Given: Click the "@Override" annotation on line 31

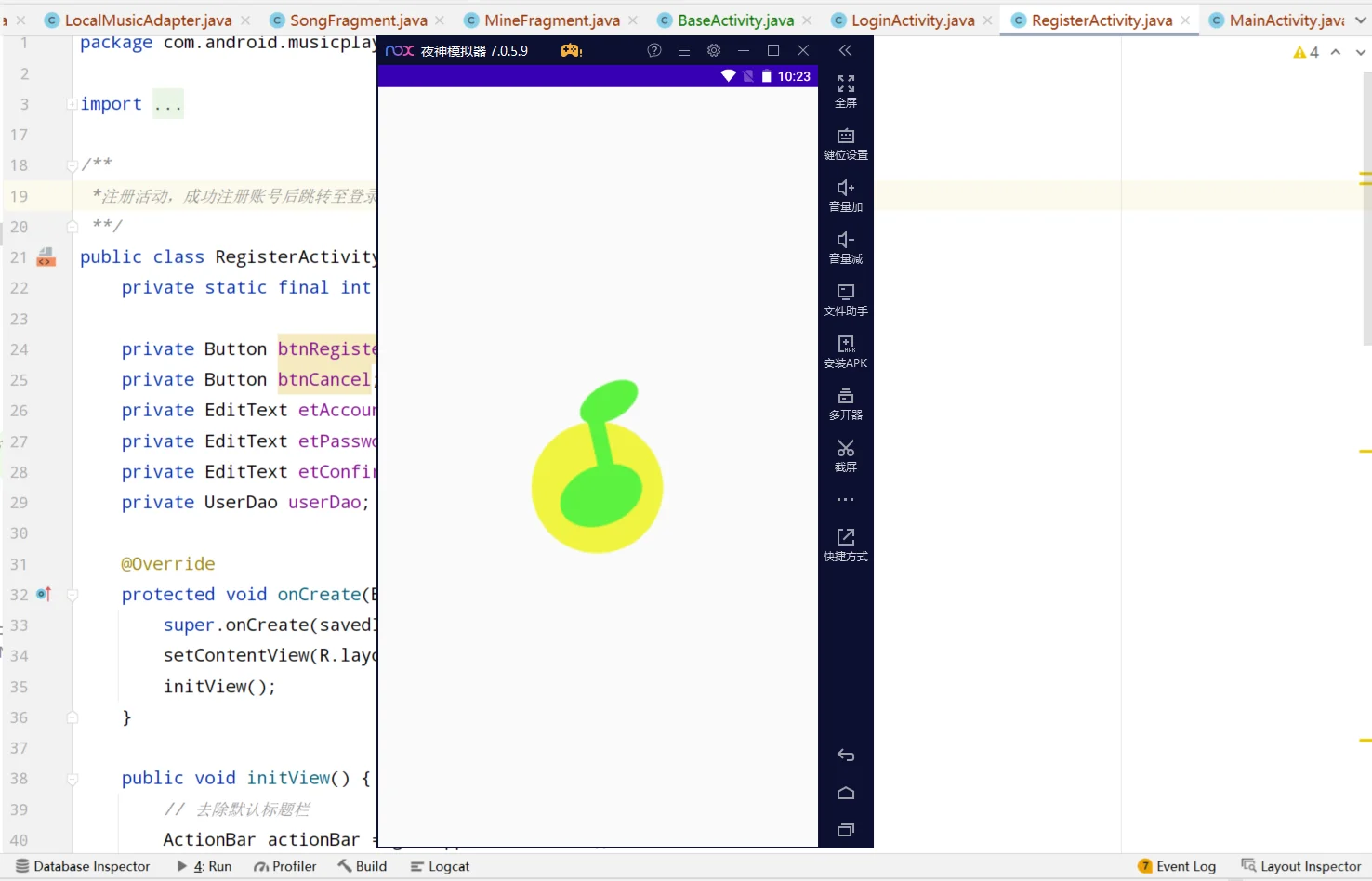Looking at the screenshot, I should pyautogui.click(x=168, y=564).
